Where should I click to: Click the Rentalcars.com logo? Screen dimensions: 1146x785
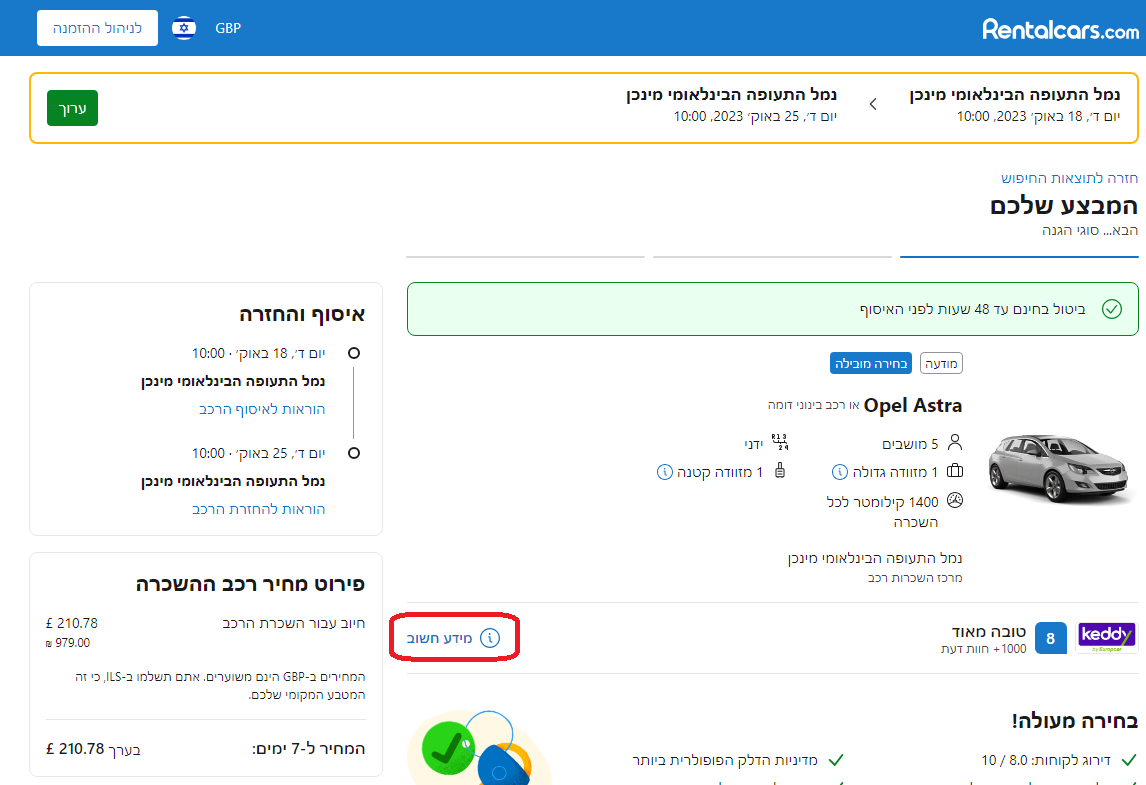1060,29
